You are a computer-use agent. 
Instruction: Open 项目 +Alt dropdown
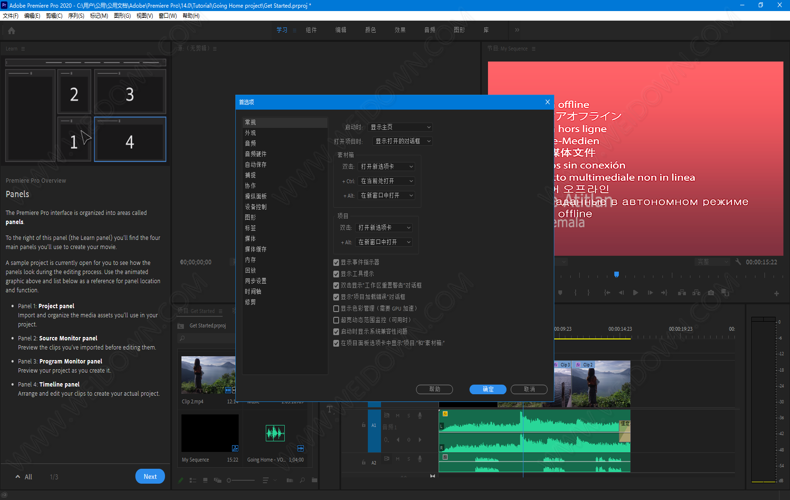(x=384, y=242)
